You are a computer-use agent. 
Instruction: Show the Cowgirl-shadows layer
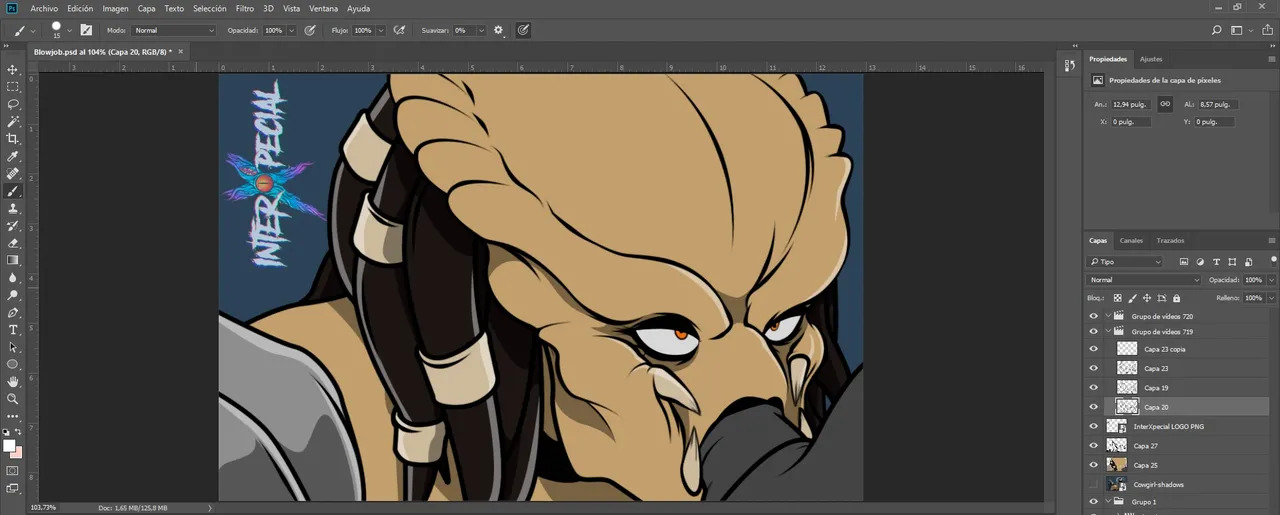[1093, 484]
